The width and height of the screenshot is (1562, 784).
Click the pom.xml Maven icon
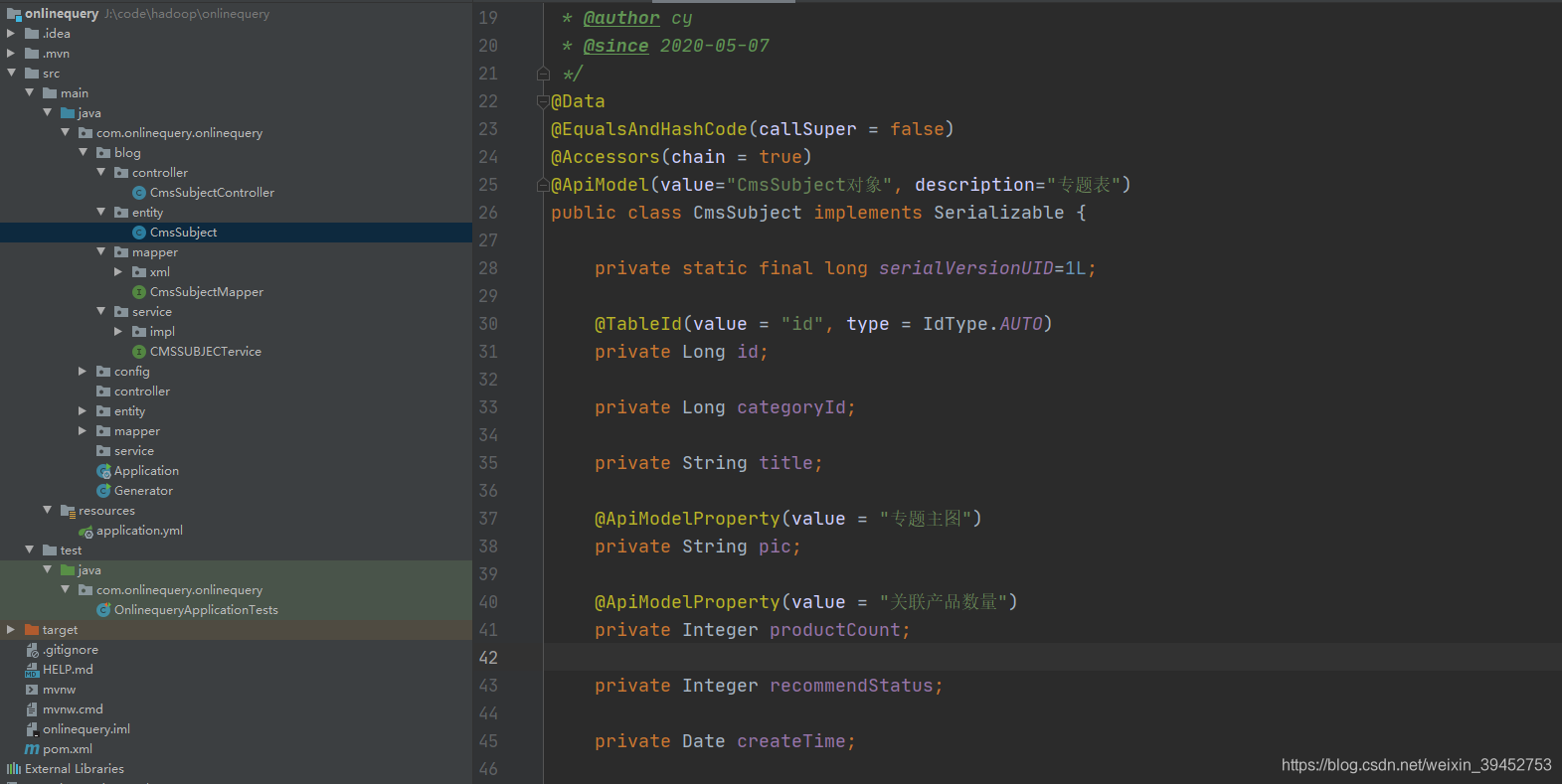32,749
